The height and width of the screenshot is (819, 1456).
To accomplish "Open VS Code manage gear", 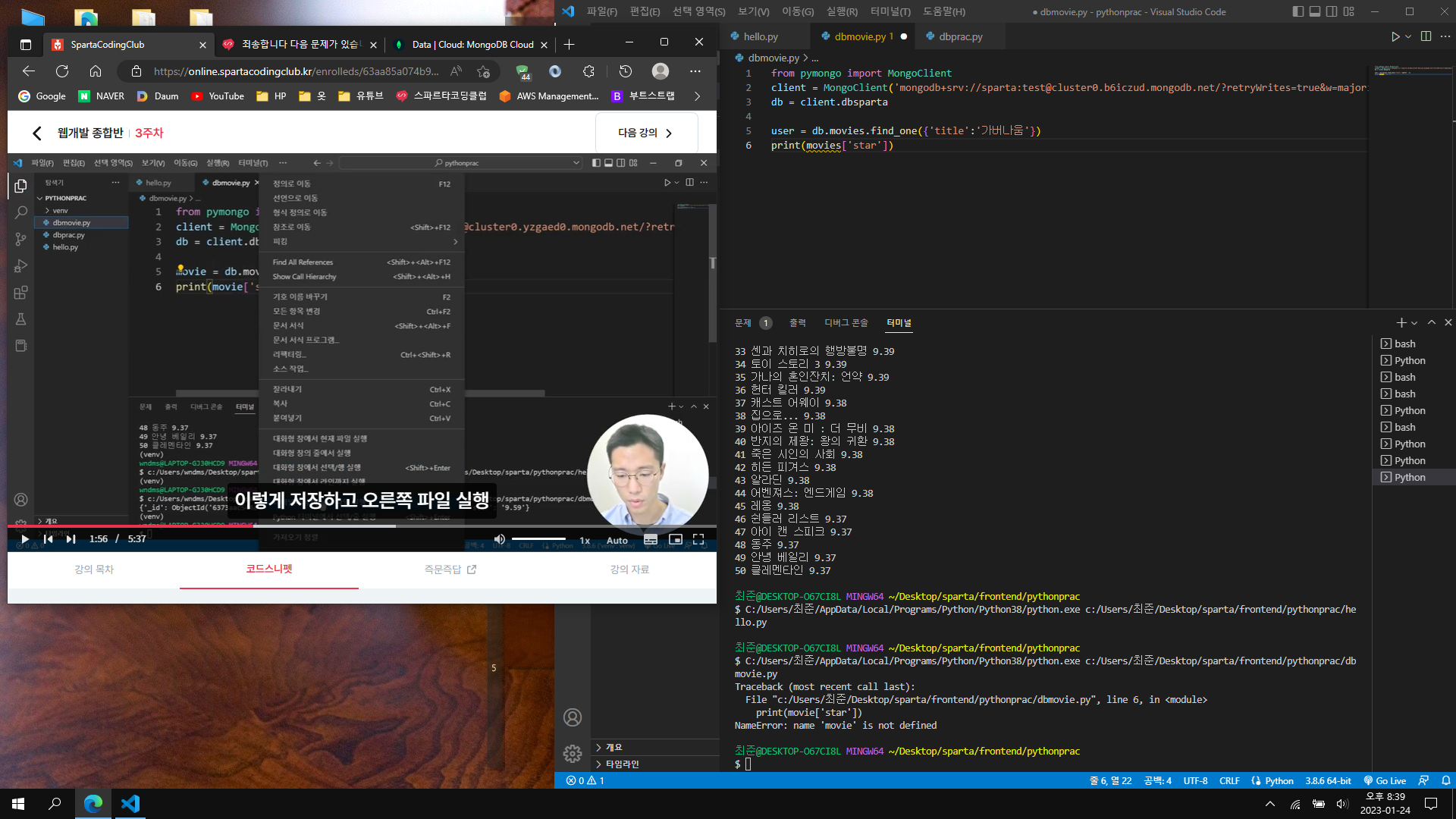I will [573, 754].
